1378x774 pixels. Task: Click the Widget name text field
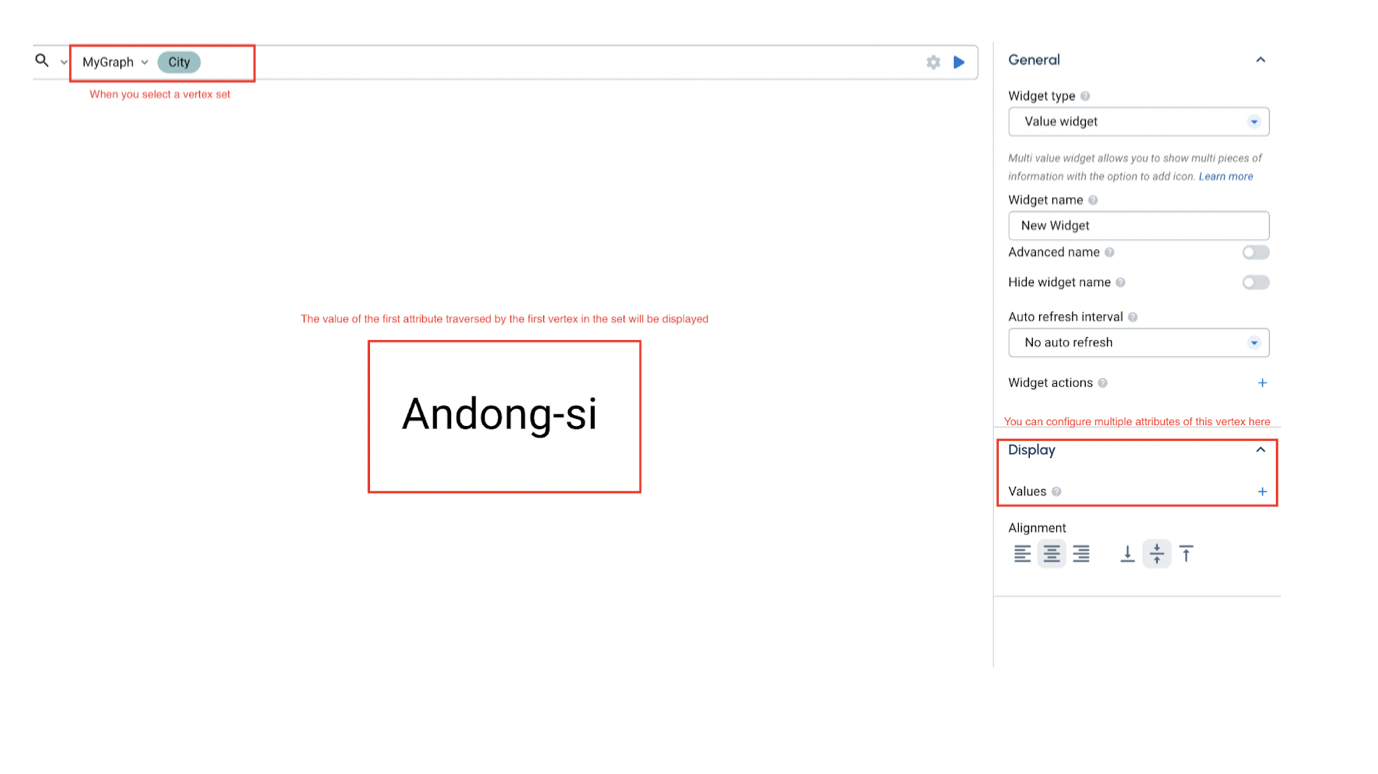(x=1138, y=226)
